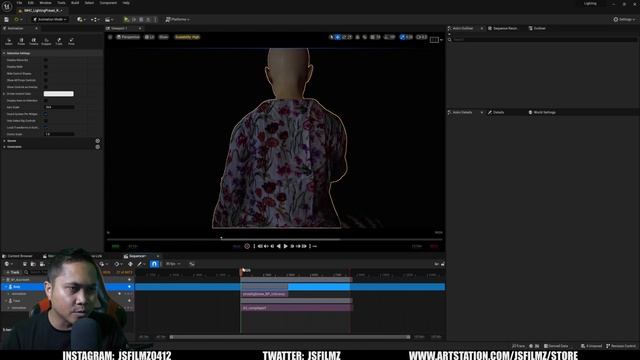
Task: Click the Sequencer horizontal scrollbar
Action: click(290, 337)
